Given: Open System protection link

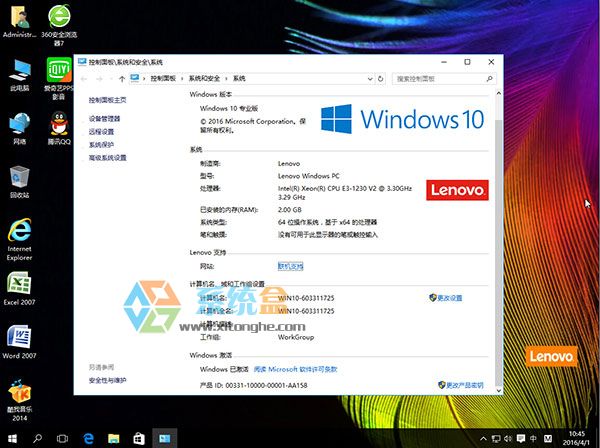Looking at the screenshot, I should pyautogui.click(x=101, y=145).
